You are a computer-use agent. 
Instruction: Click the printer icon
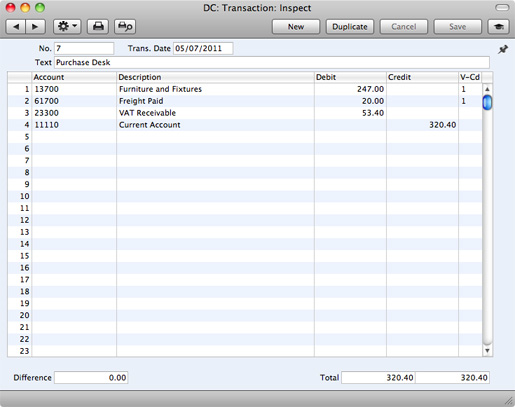tap(98, 26)
